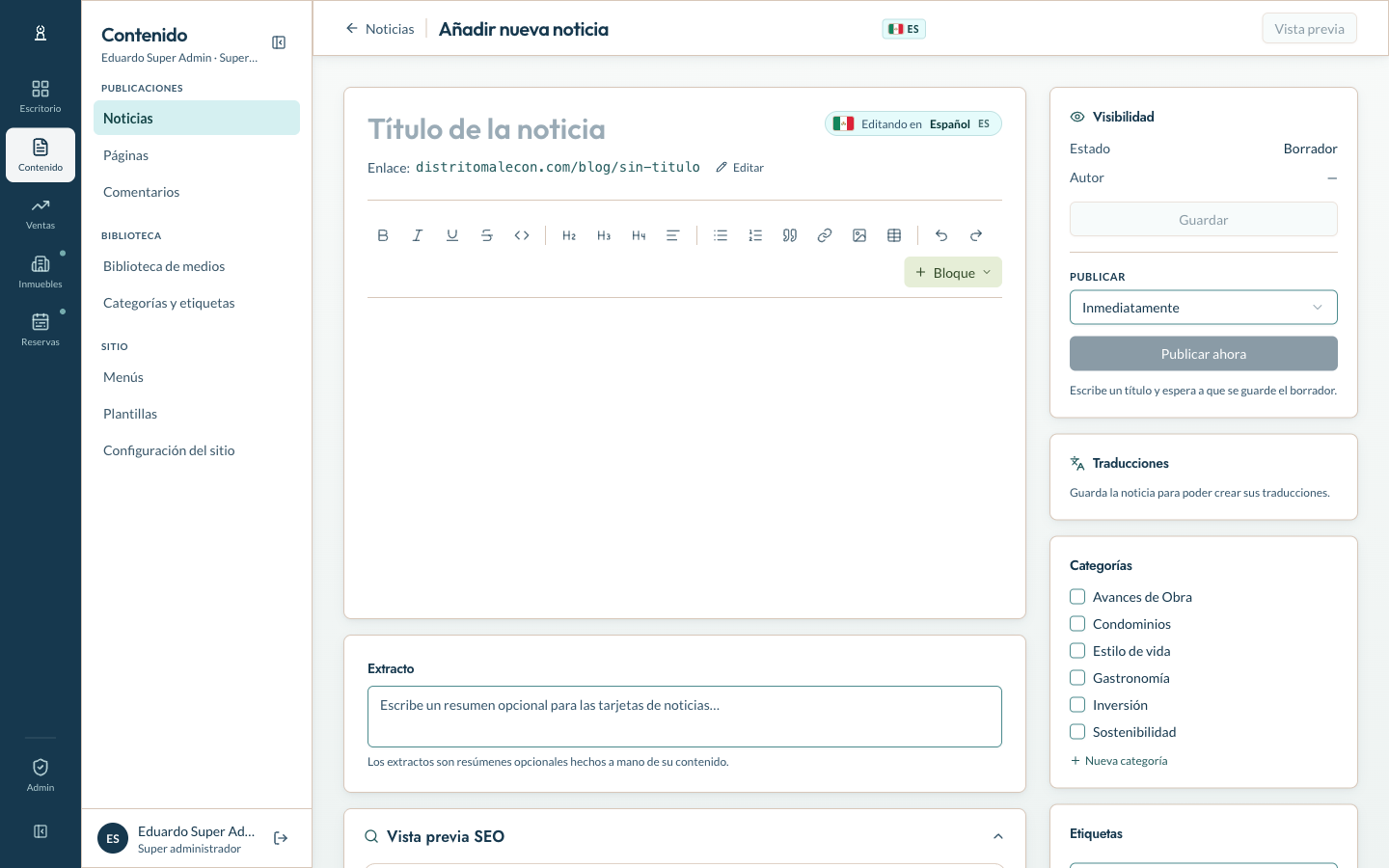Apply strikethrough formatting
Image resolution: width=1389 pixels, height=868 pixels.
[487, 235]
